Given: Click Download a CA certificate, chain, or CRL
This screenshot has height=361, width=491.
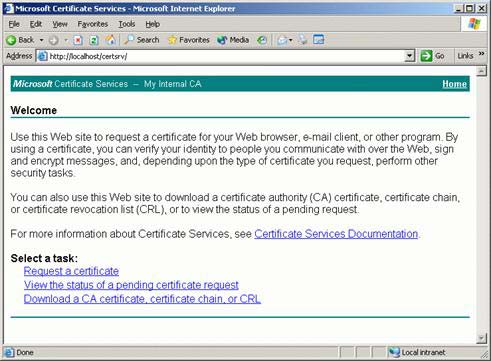Looking at the screenshot, I should pos(142,299).
